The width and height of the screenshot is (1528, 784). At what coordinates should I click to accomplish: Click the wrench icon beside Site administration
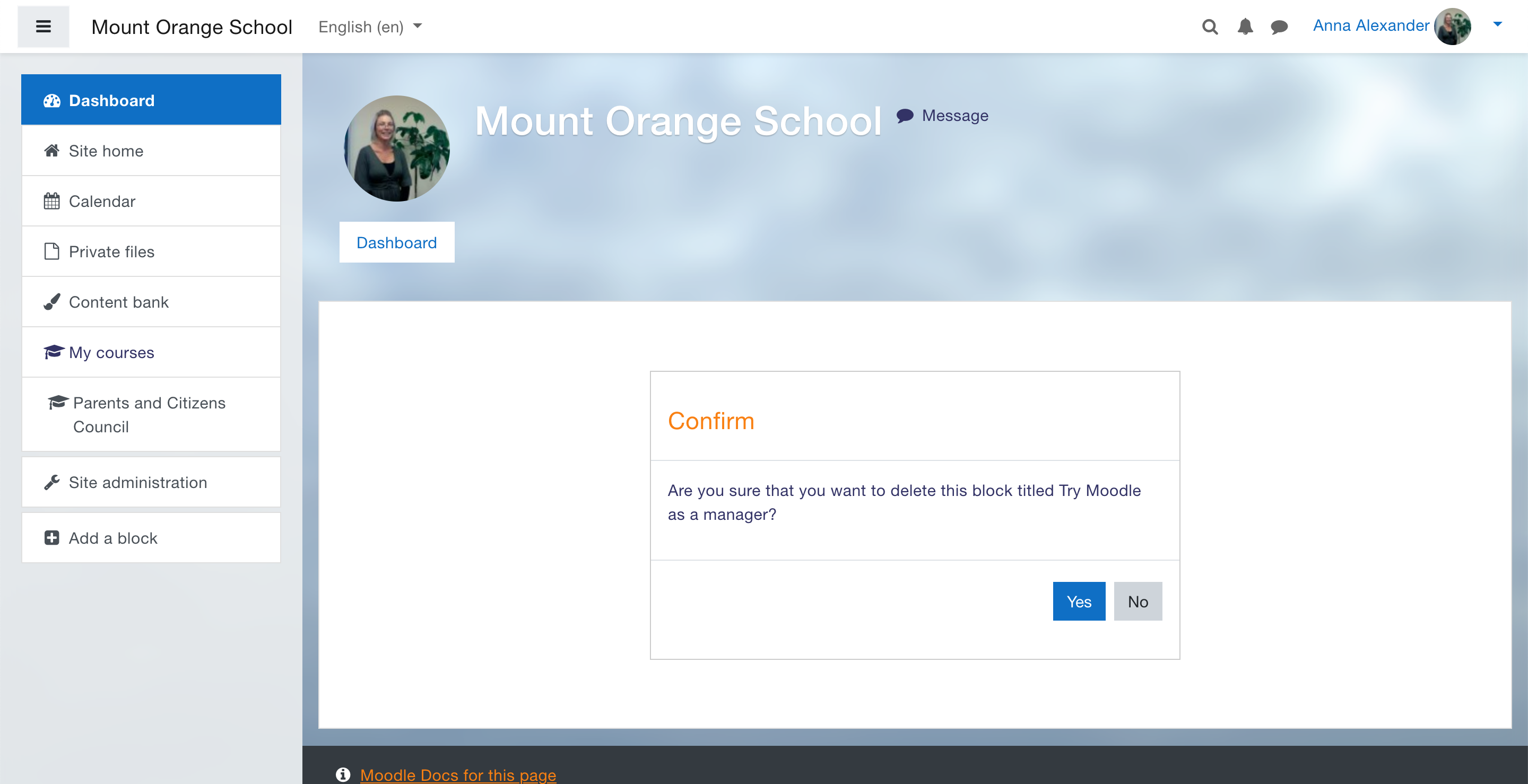(x=51, y=482)
